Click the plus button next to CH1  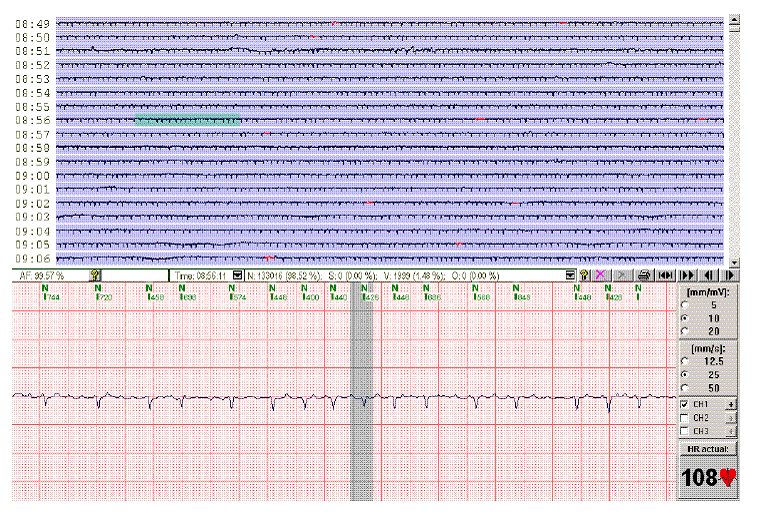pos(730,403)
